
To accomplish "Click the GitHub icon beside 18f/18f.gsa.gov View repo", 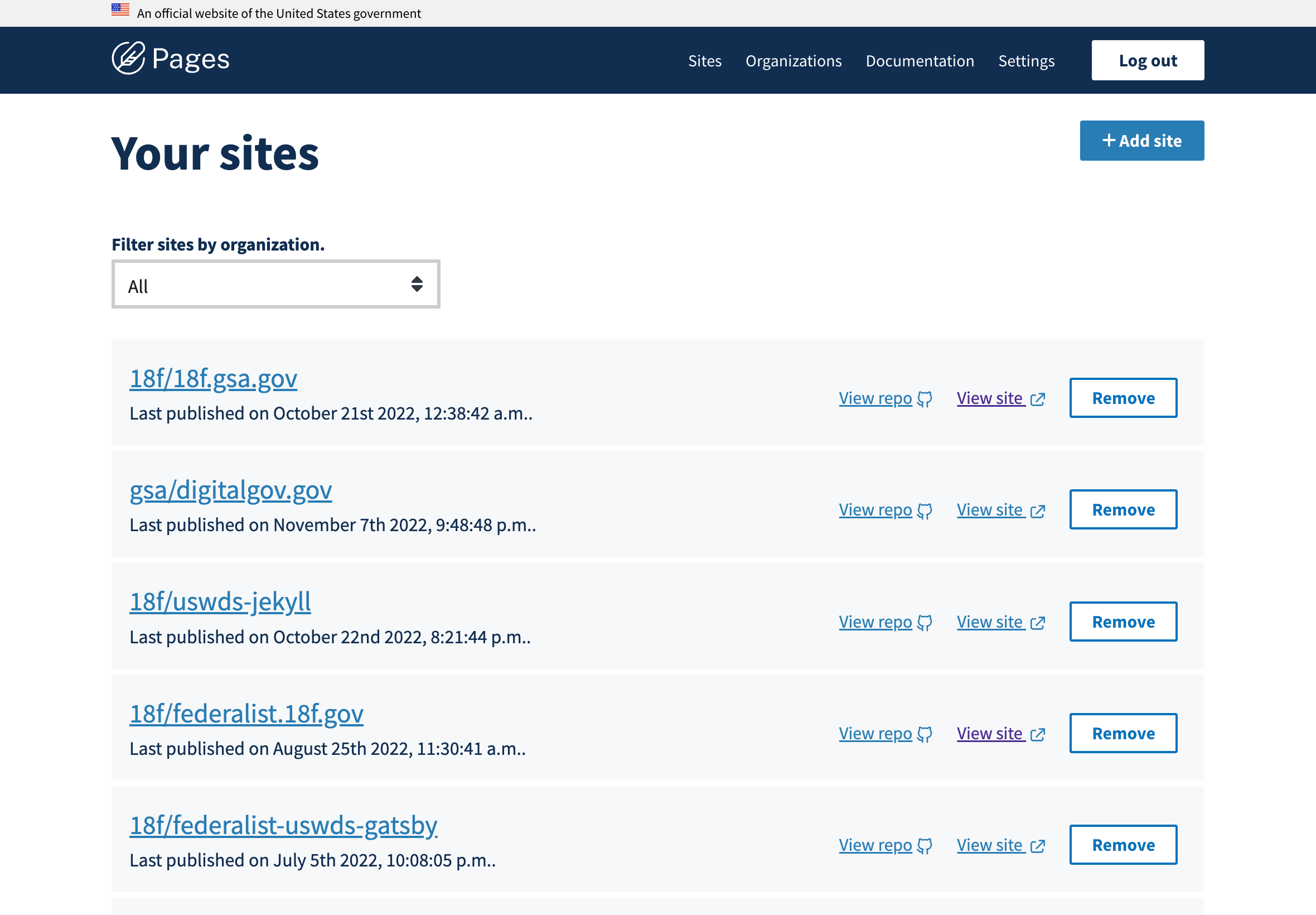I will click(x=925, y=399).
